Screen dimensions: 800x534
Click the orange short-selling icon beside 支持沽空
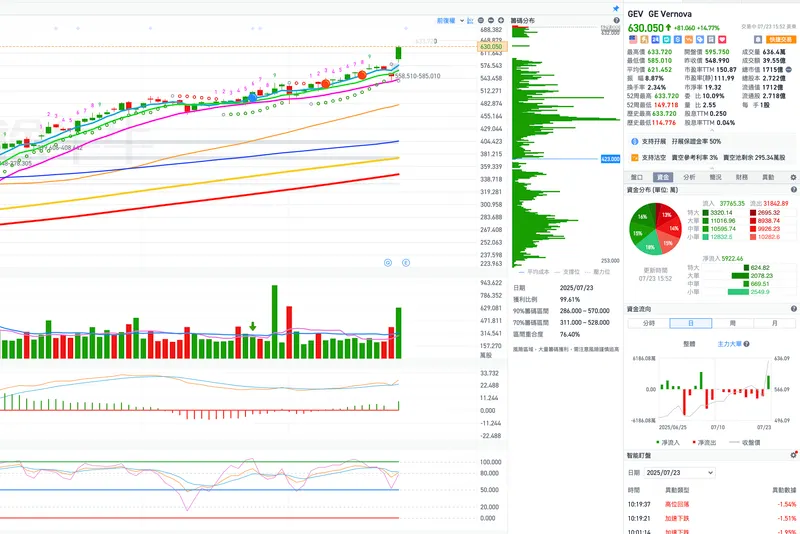(635, 158)
